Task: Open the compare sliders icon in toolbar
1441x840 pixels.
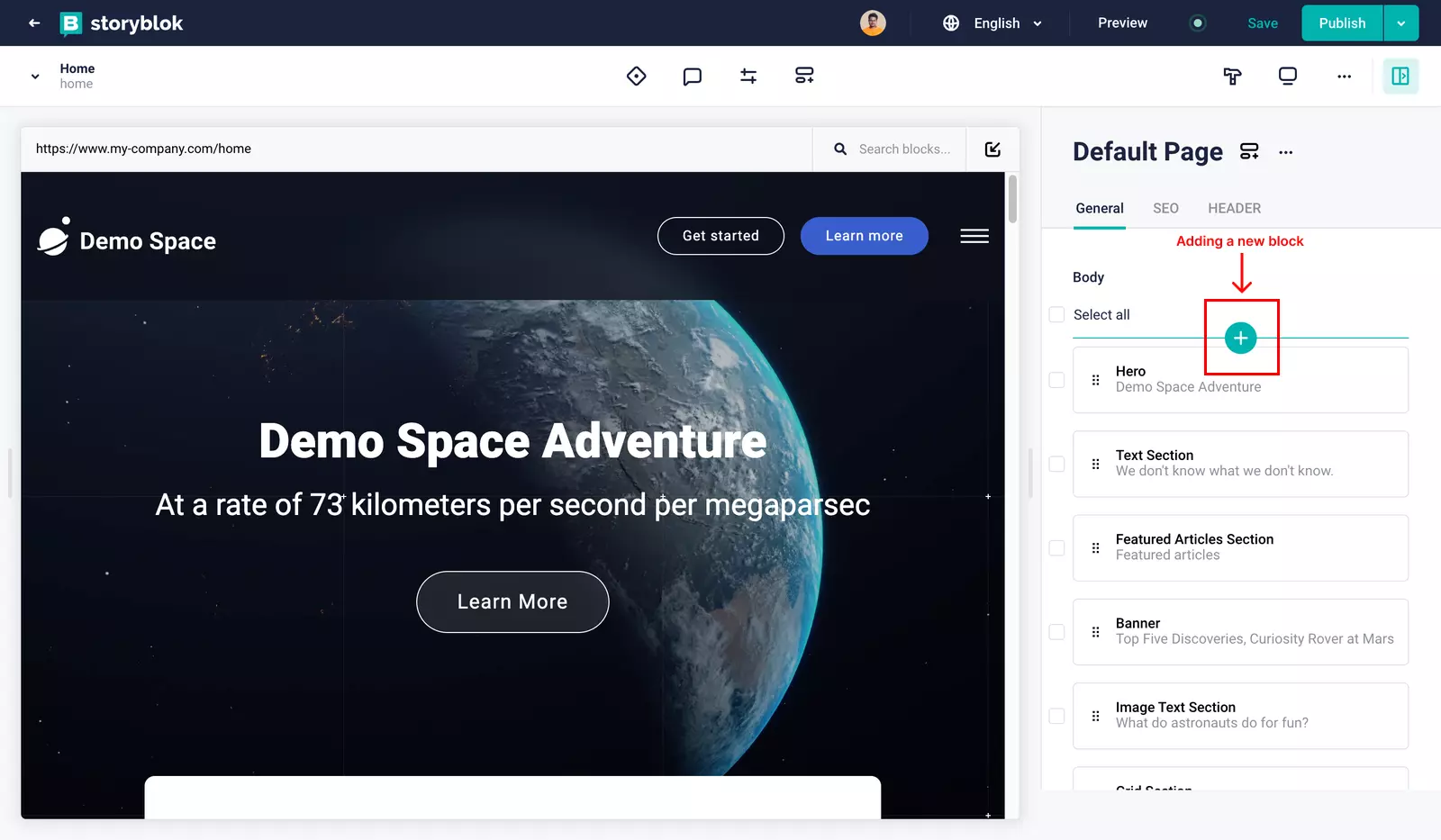Action: point(748,77)
